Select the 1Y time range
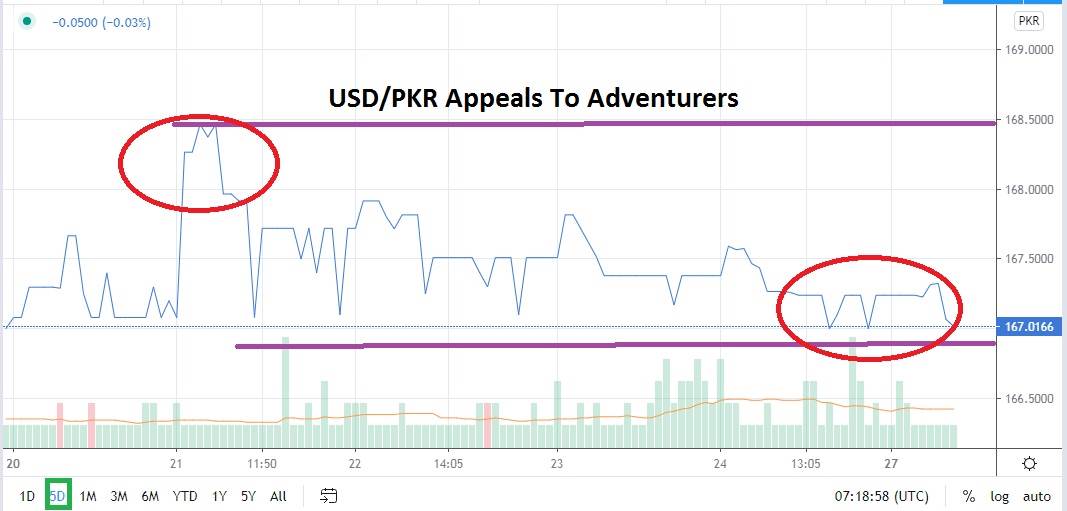The height and width of the screenshot is (511, 1067). (219, 495)
